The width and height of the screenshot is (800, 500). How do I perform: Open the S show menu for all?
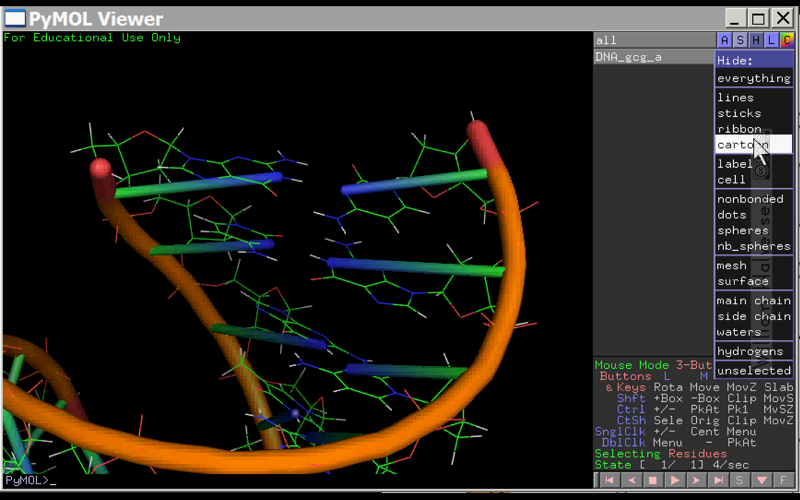coord(740,40)
